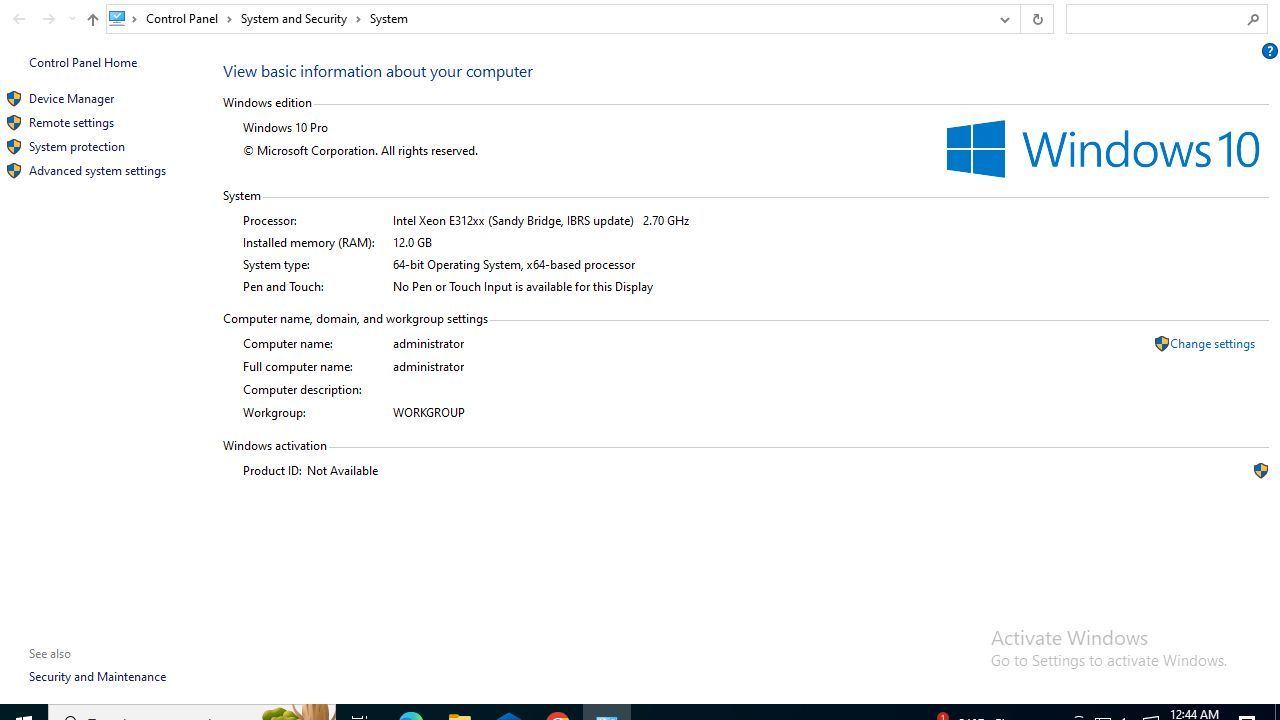Open Remote settings

tap(71, 123)
